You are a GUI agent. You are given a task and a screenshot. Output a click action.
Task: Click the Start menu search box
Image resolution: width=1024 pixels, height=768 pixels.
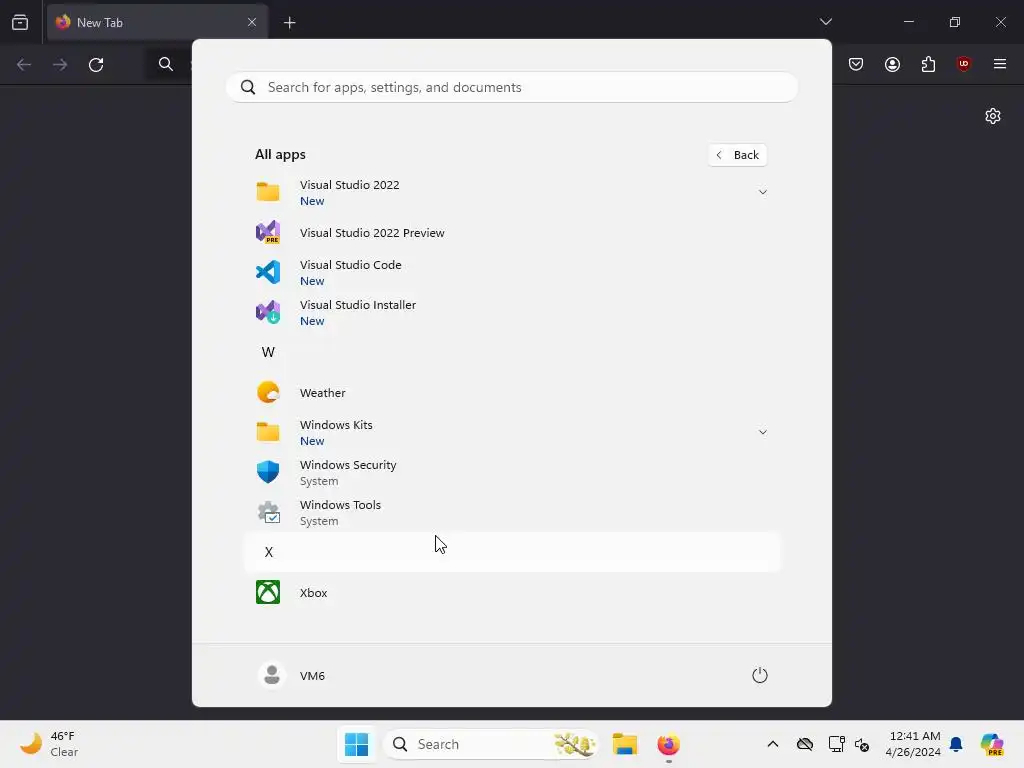click(512, 87)
